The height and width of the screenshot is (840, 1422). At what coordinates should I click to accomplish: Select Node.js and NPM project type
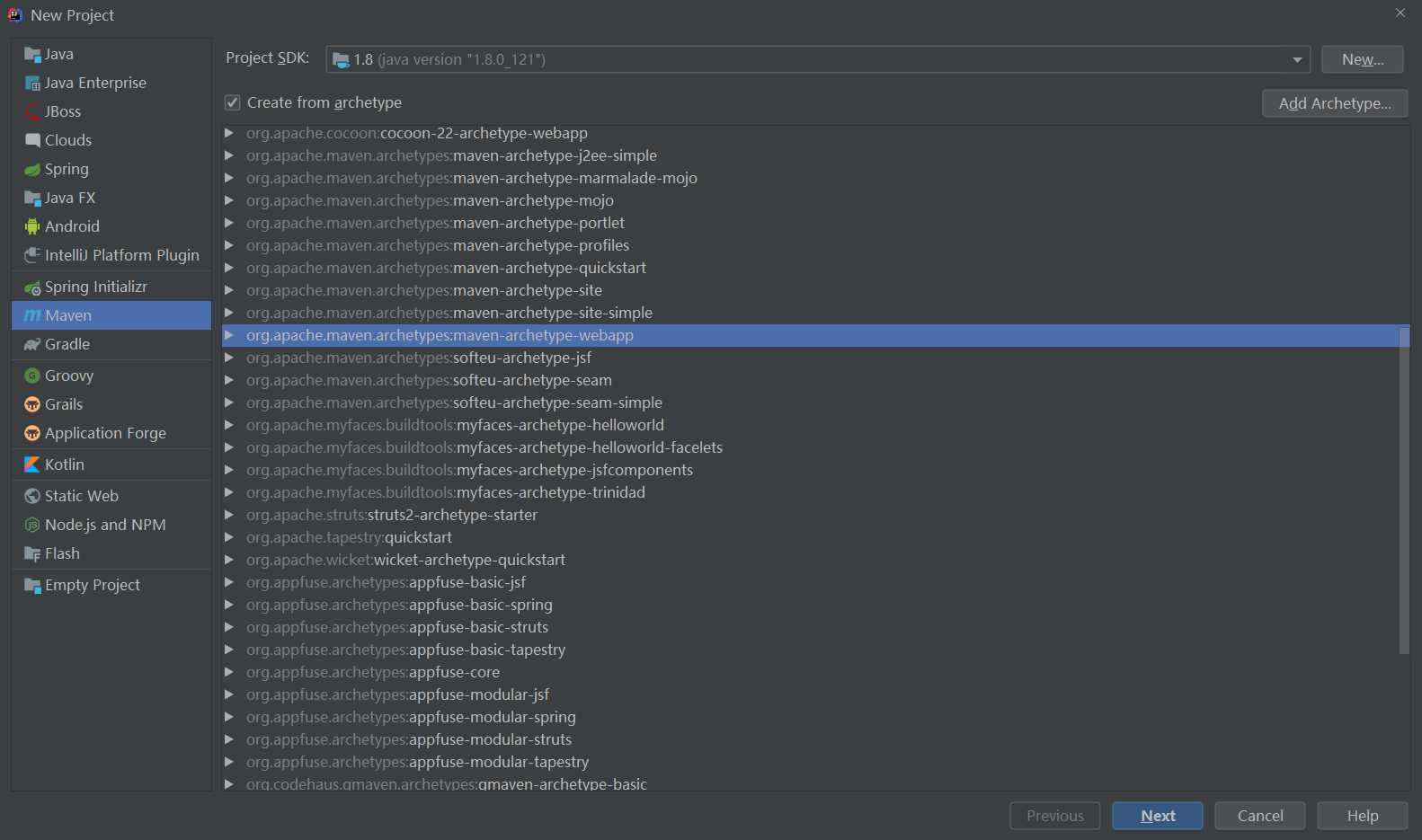pyautogui.click(x=111, y=526)
